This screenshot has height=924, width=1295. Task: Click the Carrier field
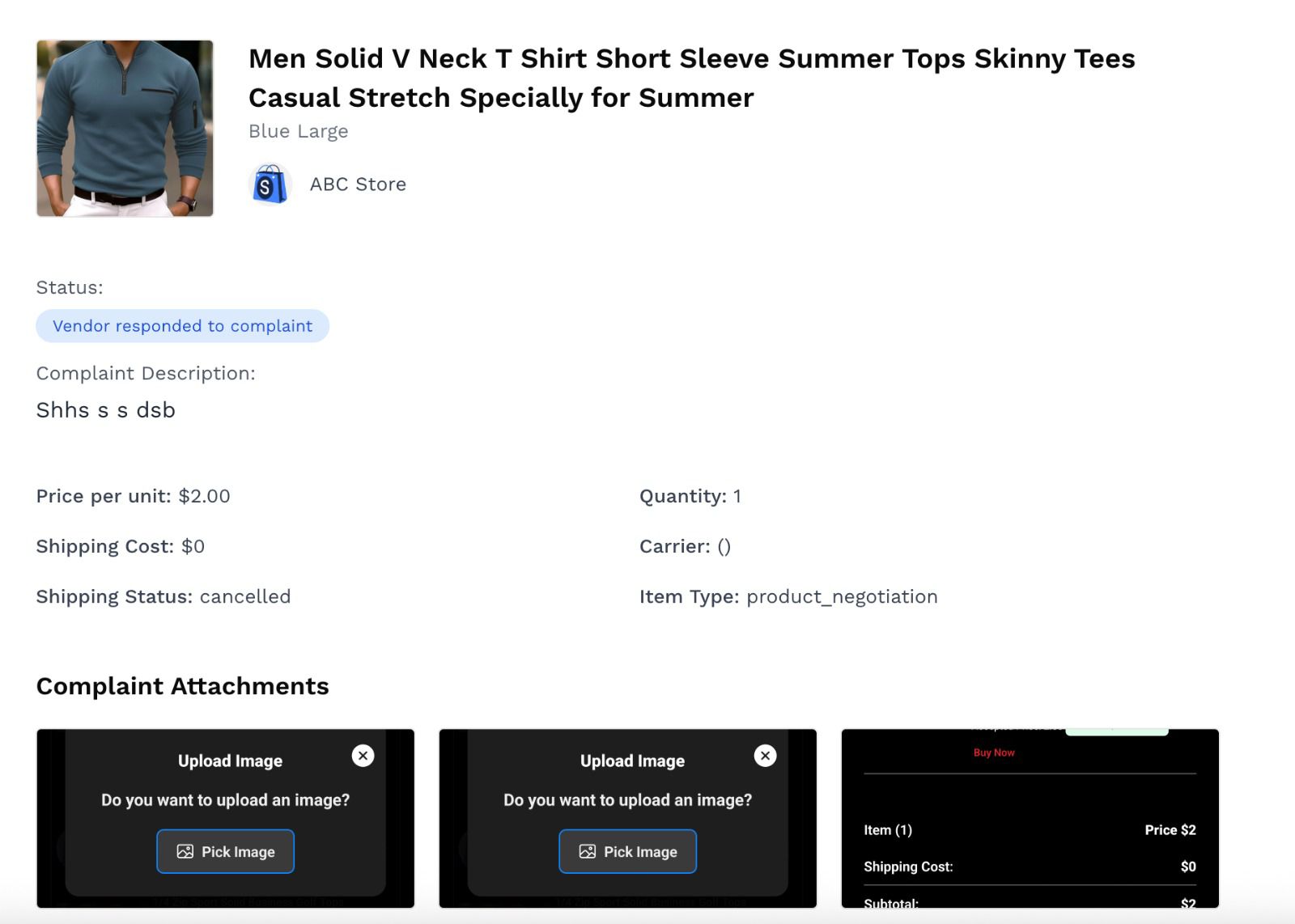tap(685, 546)
